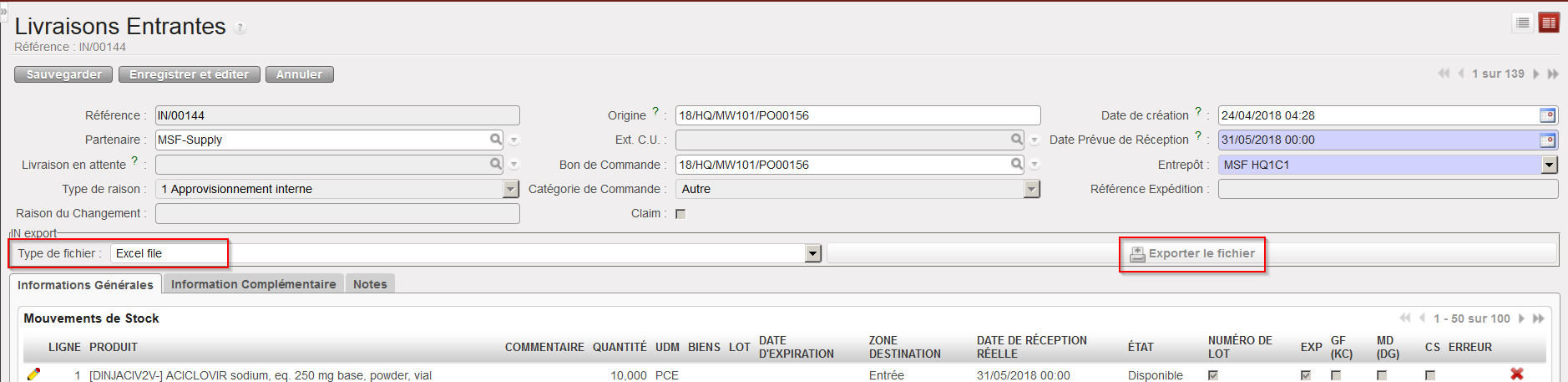The width and height of the screenshot is (1568, 382).
Task: Click the Référence input field
Action: (337, 115)
